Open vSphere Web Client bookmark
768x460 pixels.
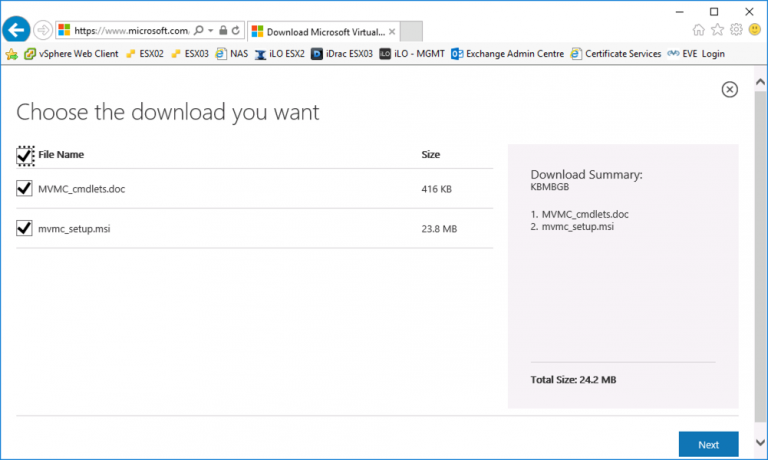(72, 54)
